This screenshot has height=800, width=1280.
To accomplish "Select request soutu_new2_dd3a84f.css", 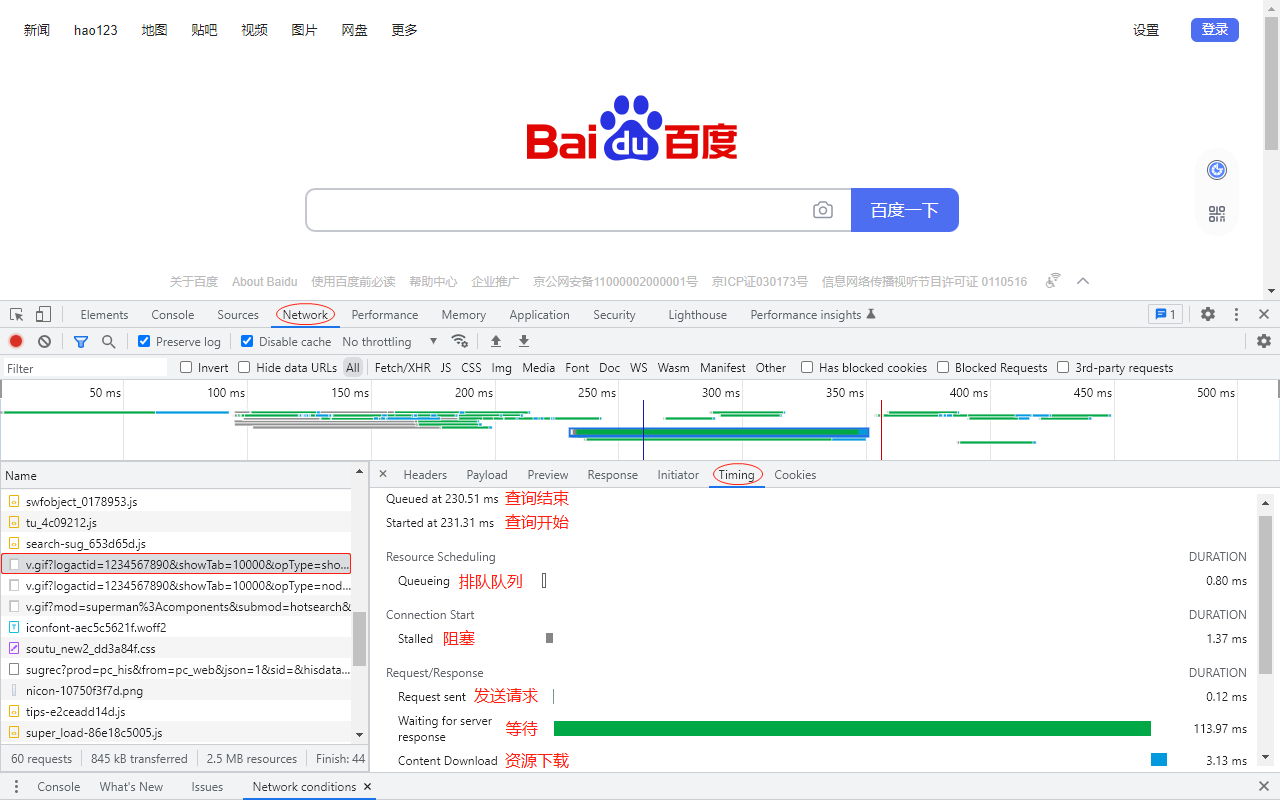I will pos(176,648).
